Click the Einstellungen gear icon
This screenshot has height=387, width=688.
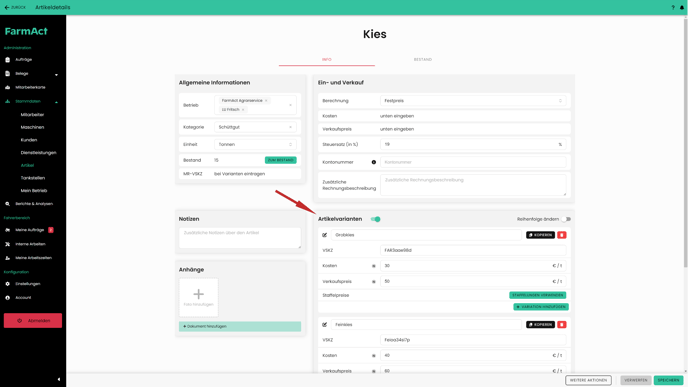[7, 284]
